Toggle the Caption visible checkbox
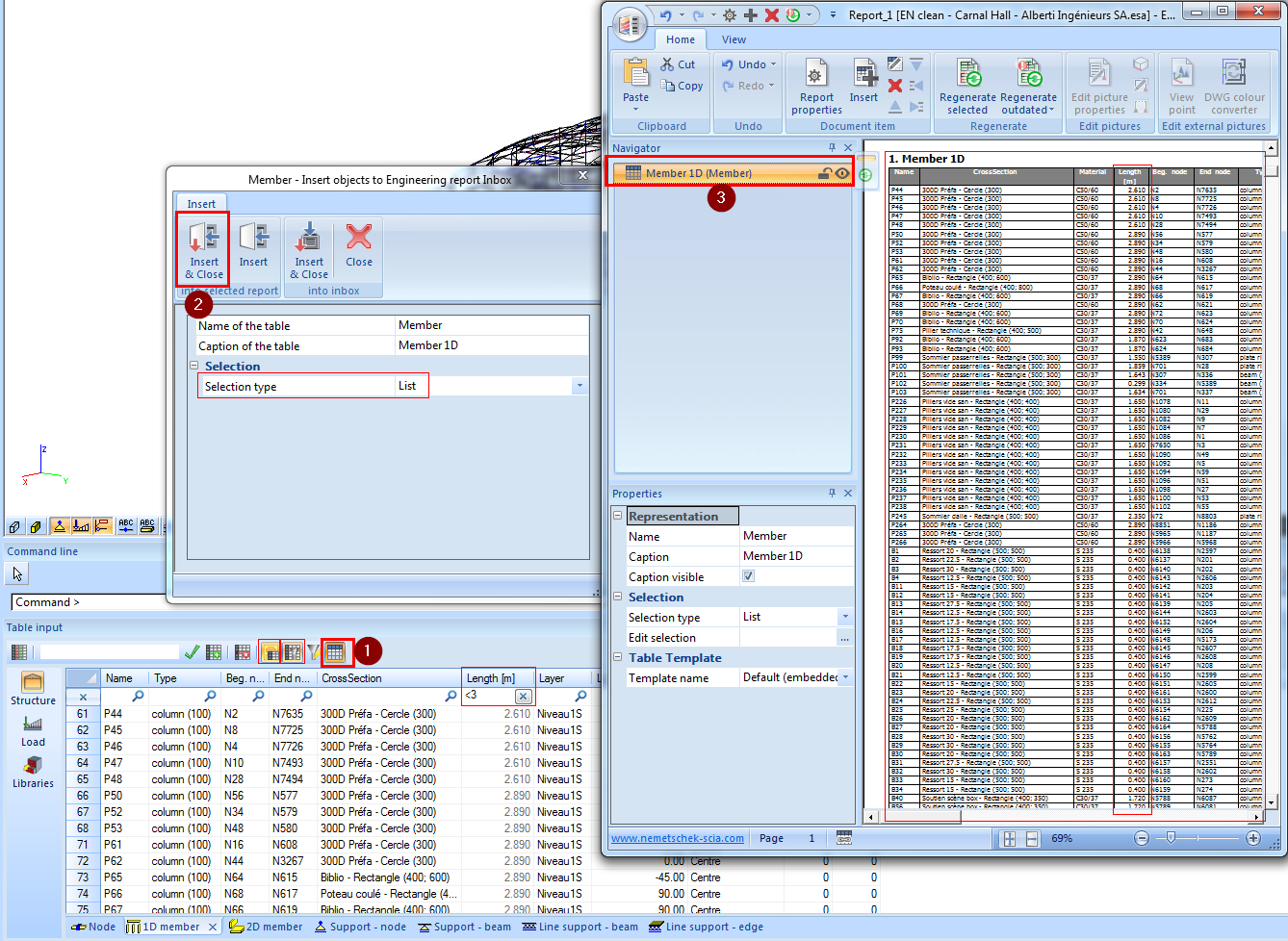 [x=748, y=576]
